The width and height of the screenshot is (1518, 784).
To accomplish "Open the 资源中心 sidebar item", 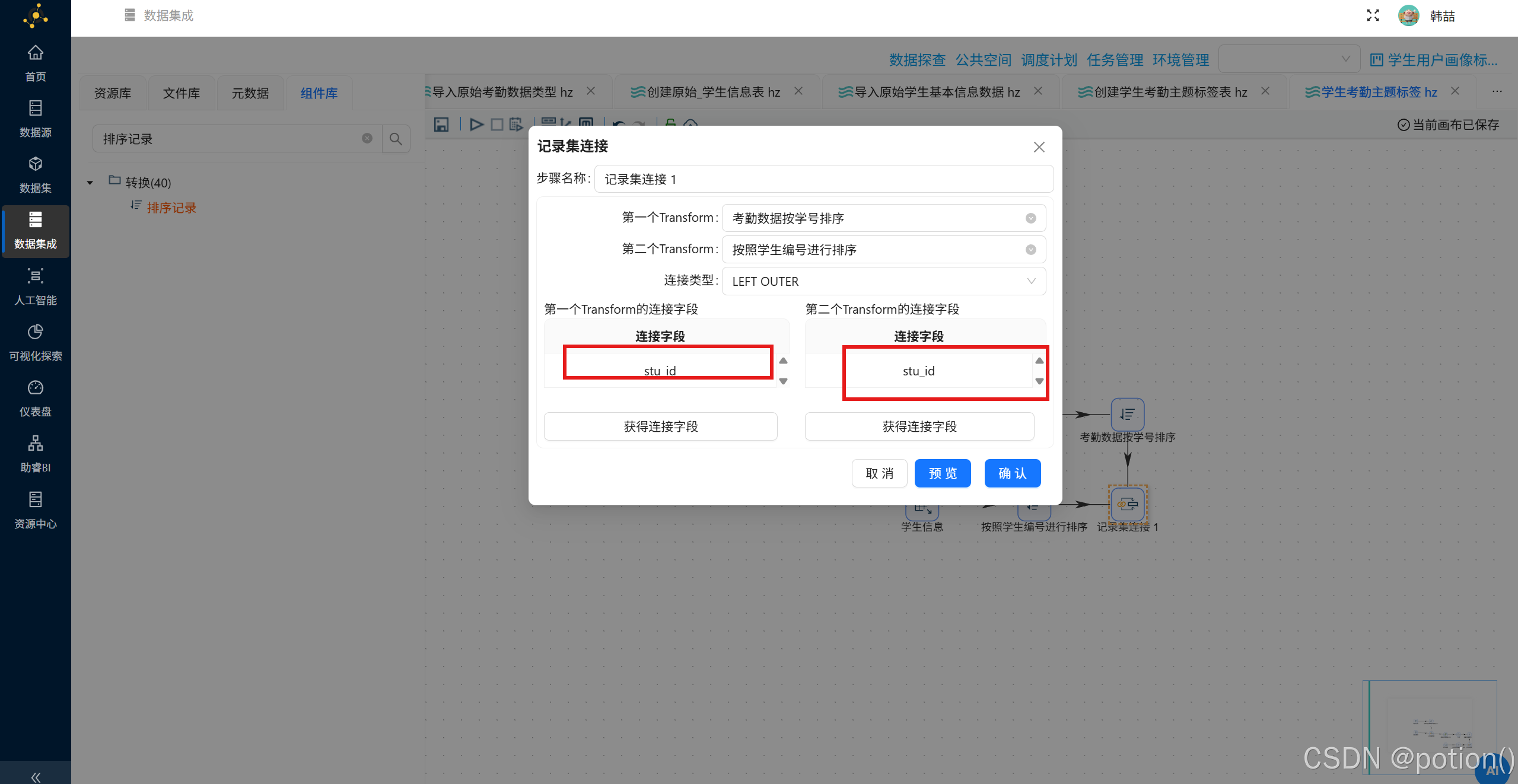I will pyautogui.click(x=36, y=511).
